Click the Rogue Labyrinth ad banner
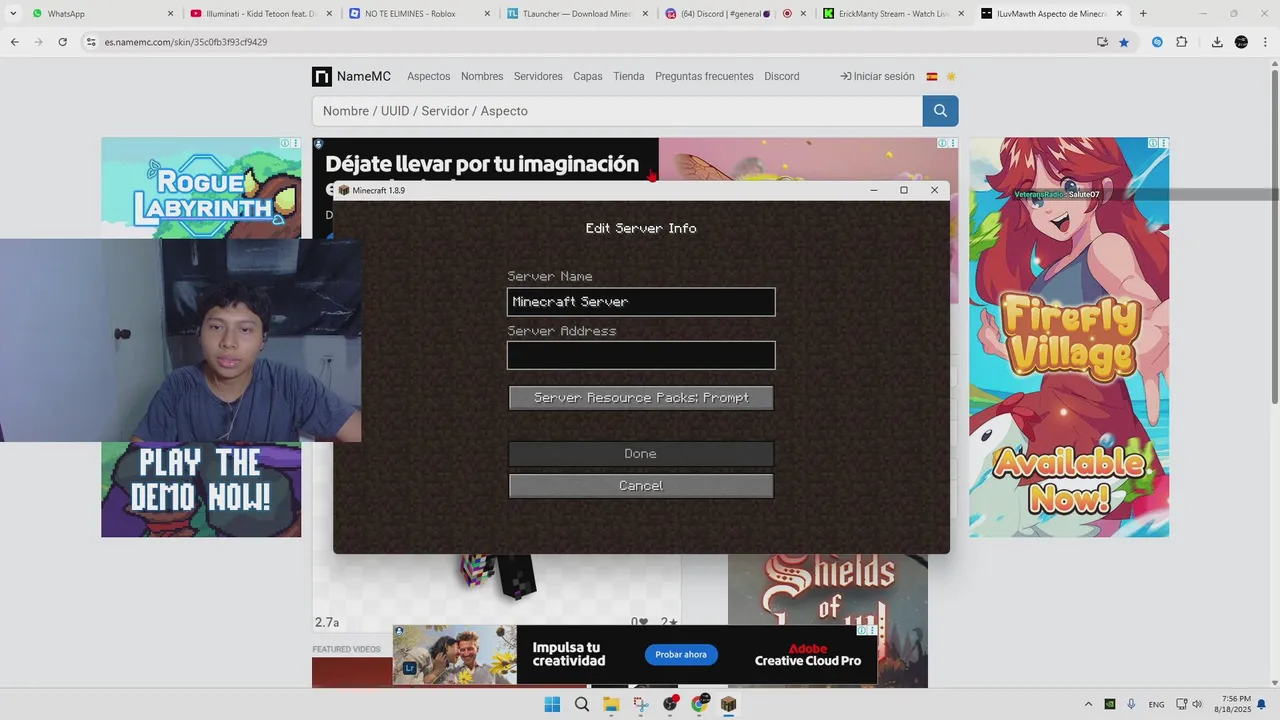Viewport: 1280px width, 720px height. [x=201, y=188]
